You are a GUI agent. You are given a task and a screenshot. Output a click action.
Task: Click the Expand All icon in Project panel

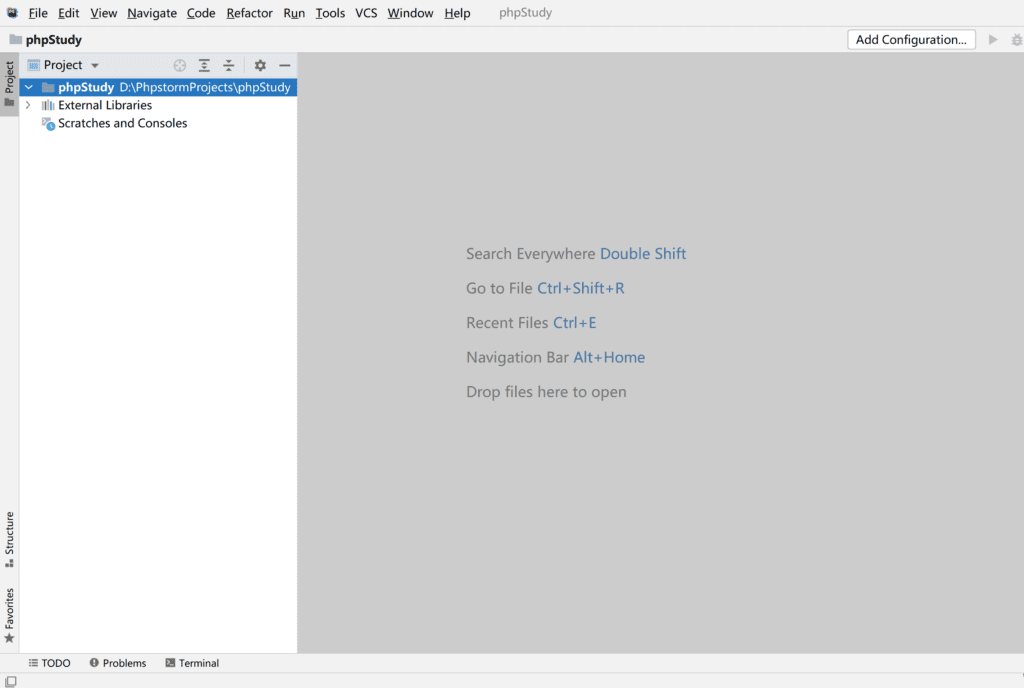tap(204, 65)
